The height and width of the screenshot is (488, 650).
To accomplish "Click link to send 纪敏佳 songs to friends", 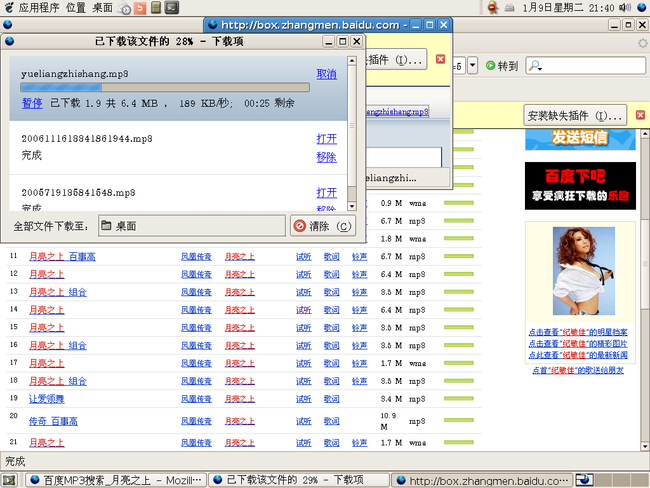I will (x=578, y=370).
